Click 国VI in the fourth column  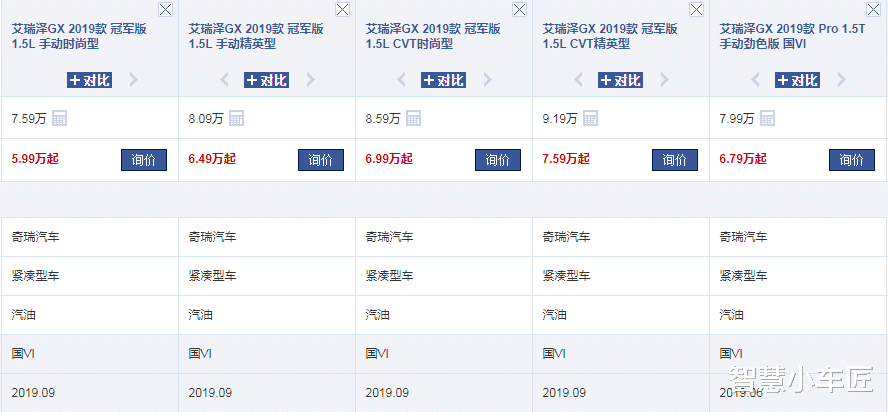tap(554, 354)
